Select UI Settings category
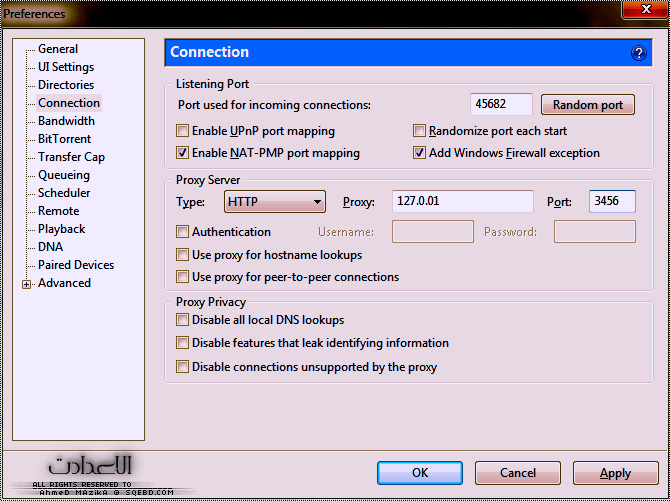The image size is (670, 501). [x=66, y=67]
